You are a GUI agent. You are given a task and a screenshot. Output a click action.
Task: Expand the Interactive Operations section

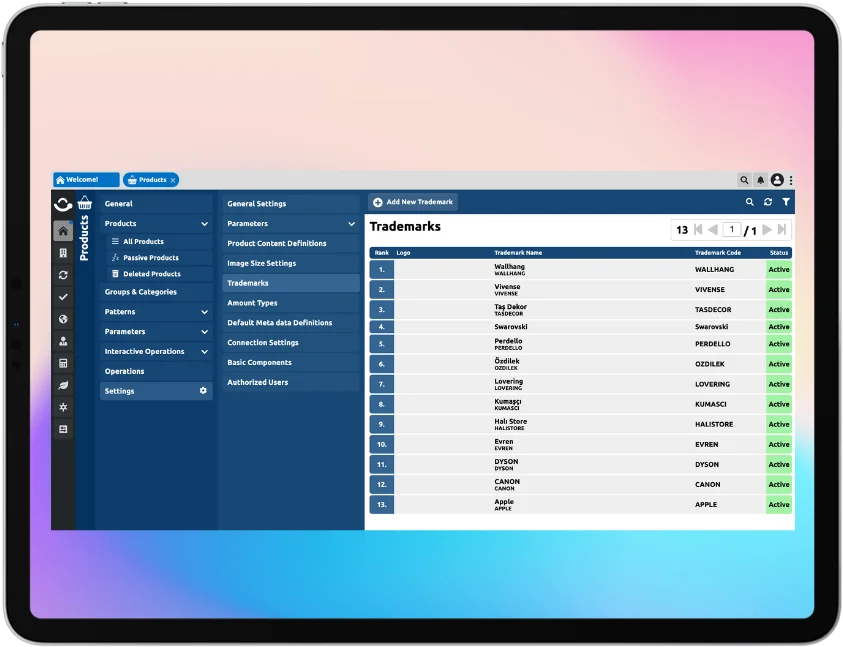(204, 352)
